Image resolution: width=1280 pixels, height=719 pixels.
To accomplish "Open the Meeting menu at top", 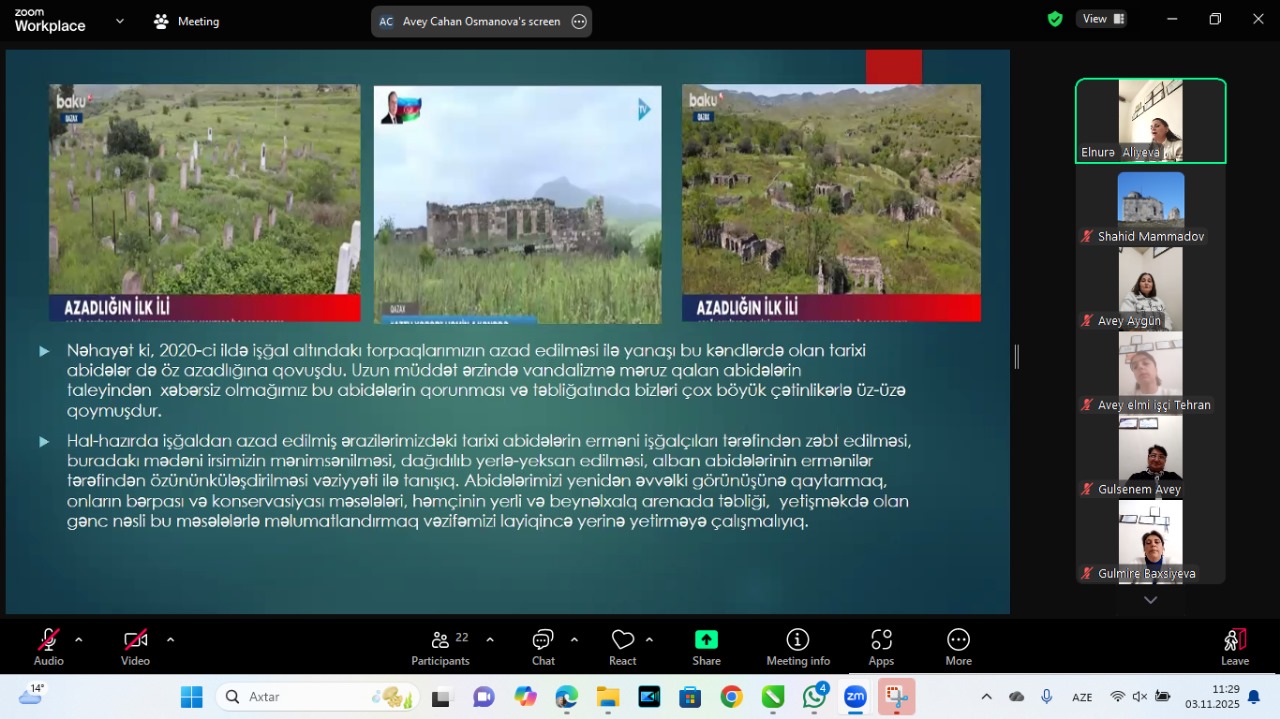I will (186, 21).
